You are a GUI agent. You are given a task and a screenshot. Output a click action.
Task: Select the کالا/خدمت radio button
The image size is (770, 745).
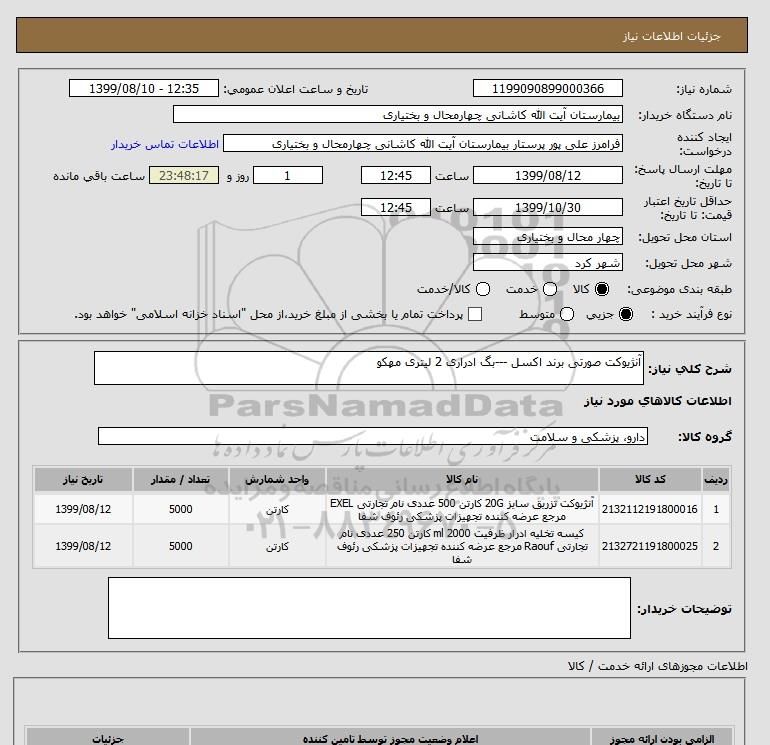point(483,289)
